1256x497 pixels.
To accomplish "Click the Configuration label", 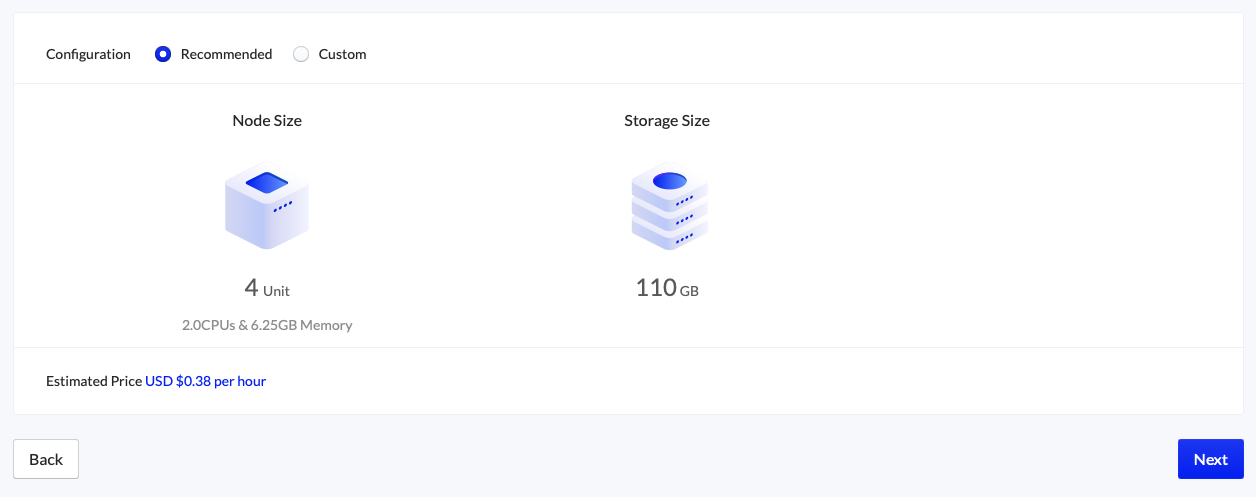I will [88, 54].
